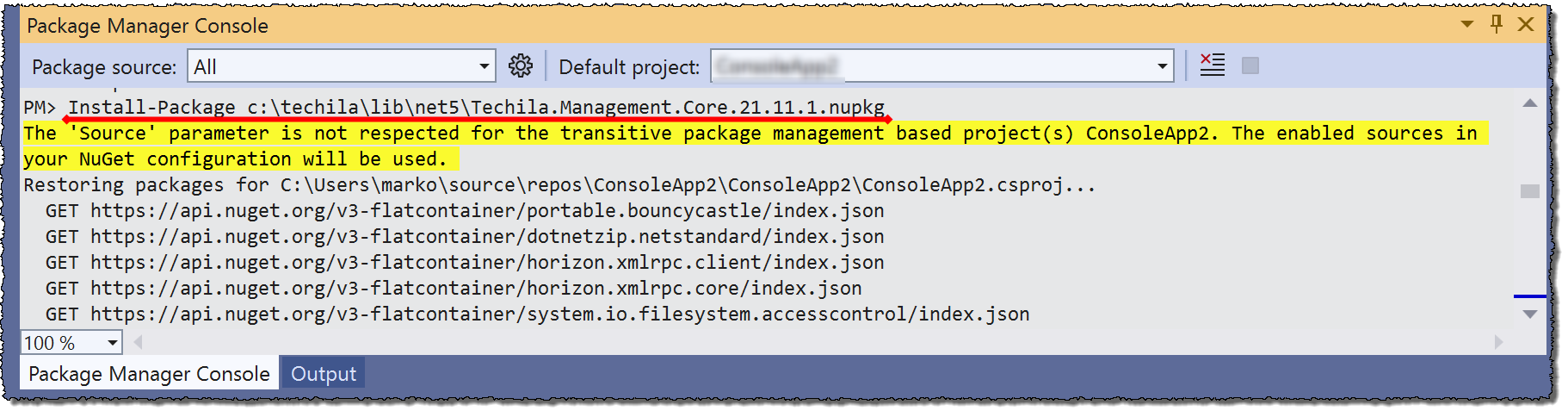The image size is (1568, 417).
Task: Click the horizontal scroll right arrow
Action: (1498, 343)
